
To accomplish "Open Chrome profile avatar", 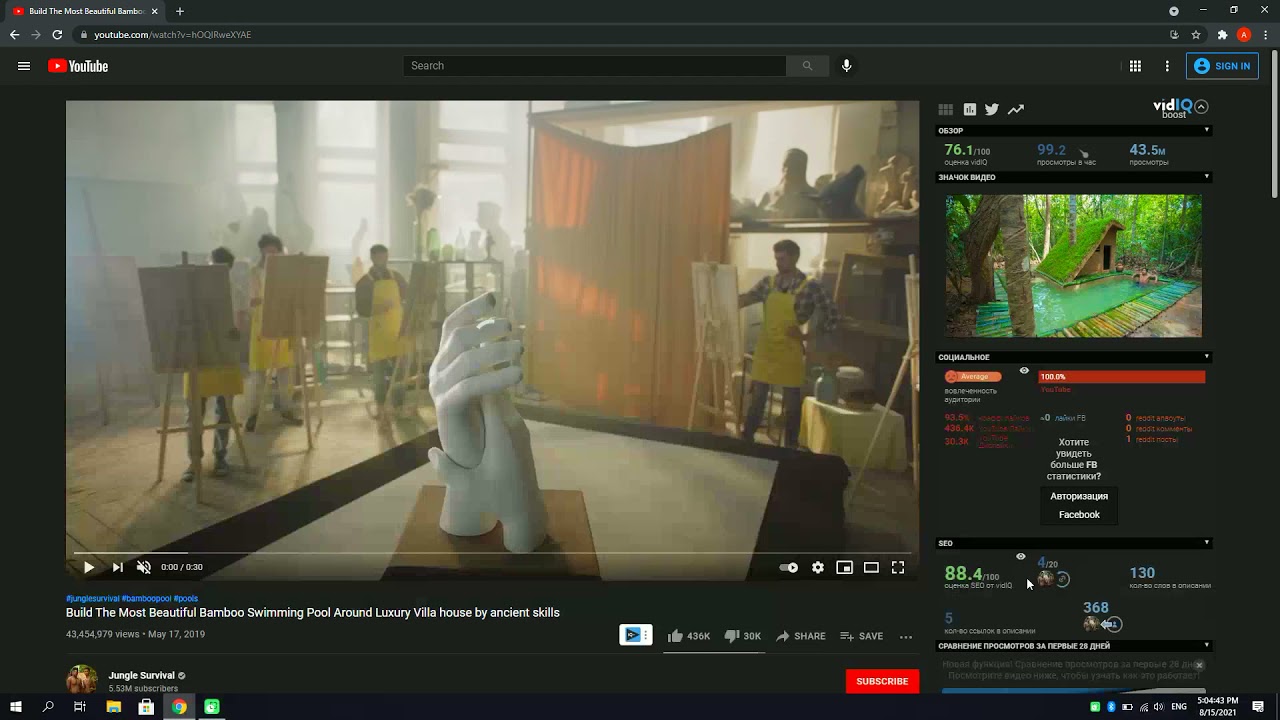I will point(1244,35).
